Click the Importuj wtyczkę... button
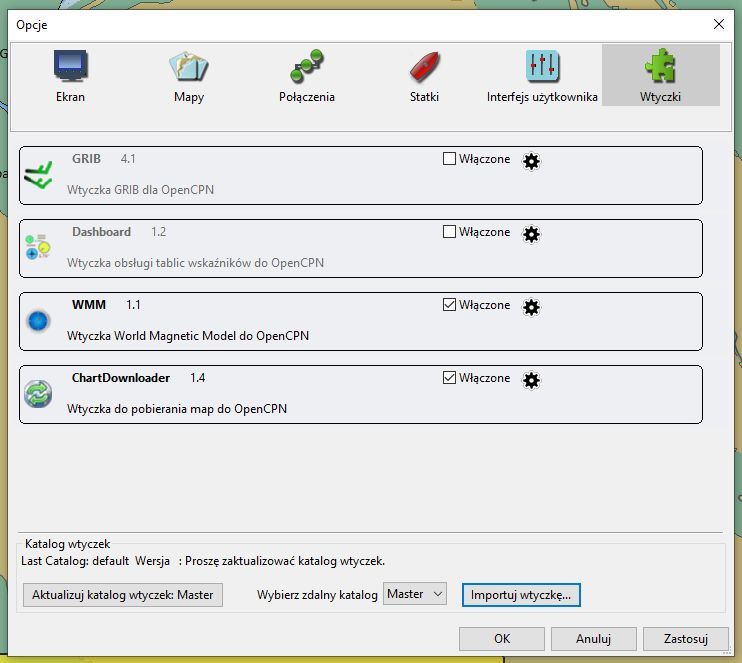This screenshot has height=663, width=742. pyautogui.click(x=521, y=595)
